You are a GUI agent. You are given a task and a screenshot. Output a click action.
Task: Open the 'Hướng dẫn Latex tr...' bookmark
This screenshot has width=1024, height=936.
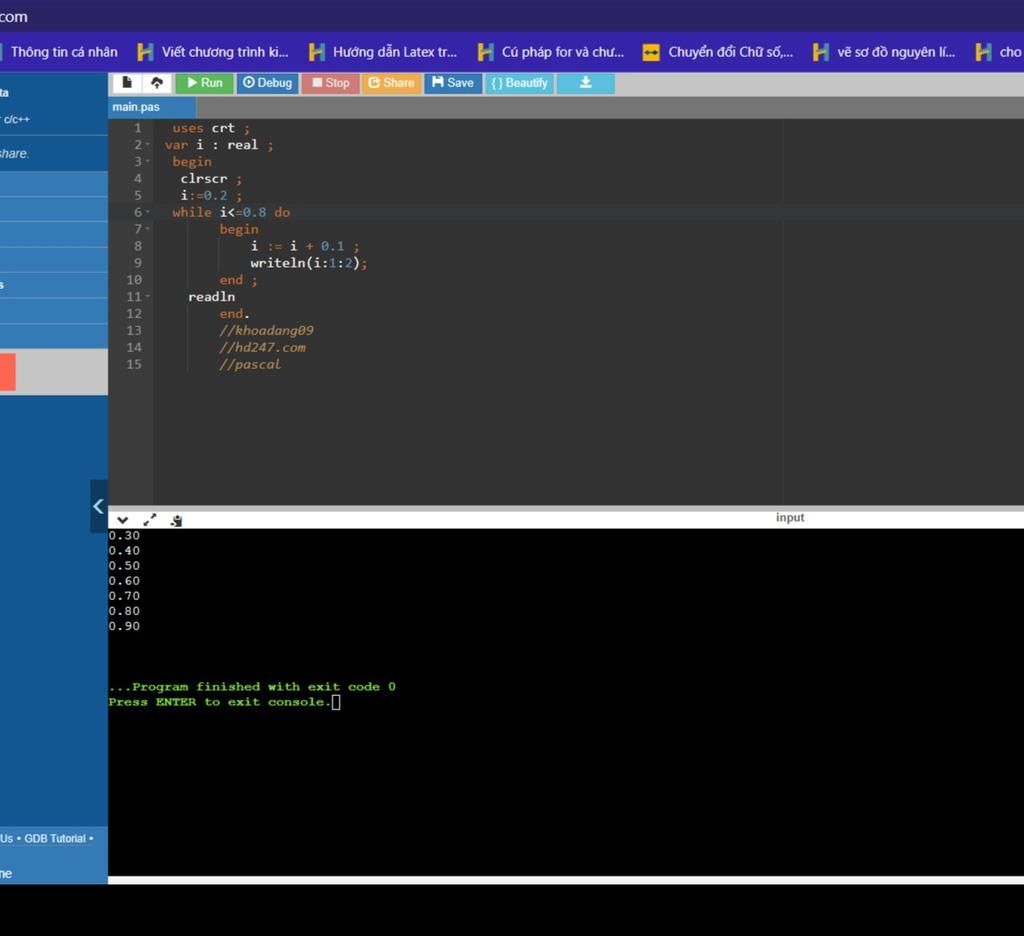(x=383, y=52)
